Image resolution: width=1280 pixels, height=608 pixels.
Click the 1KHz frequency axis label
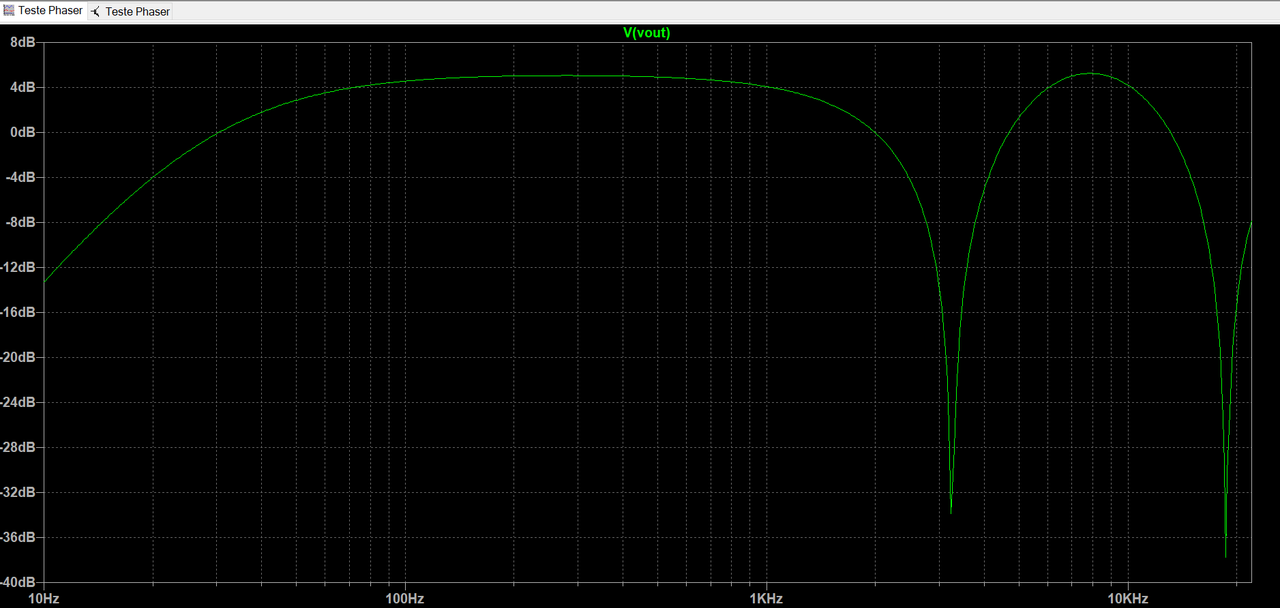point(766,599)
